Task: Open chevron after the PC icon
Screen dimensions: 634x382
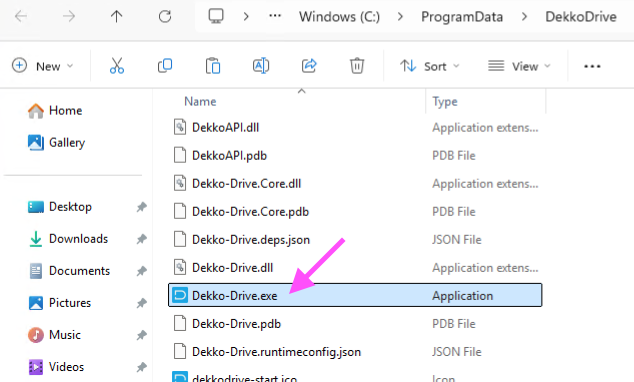Action: (x=246, y=17)
